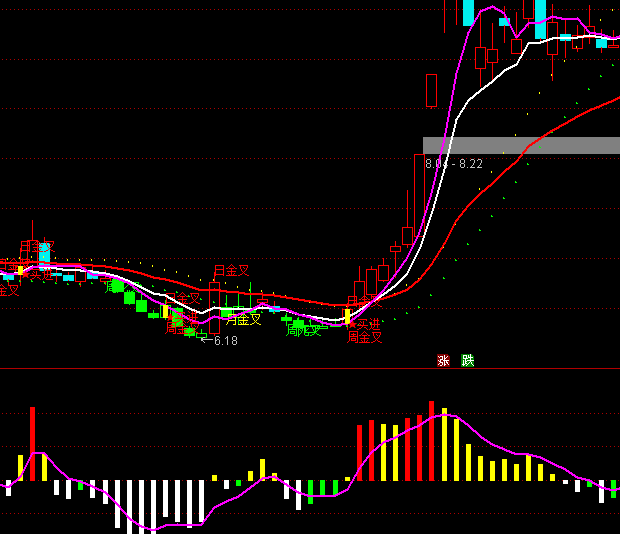Viewport: 620px width, 534px height.
Task: Select the gray price gap band
Action: pyautogui.click(x=520, y=145)
